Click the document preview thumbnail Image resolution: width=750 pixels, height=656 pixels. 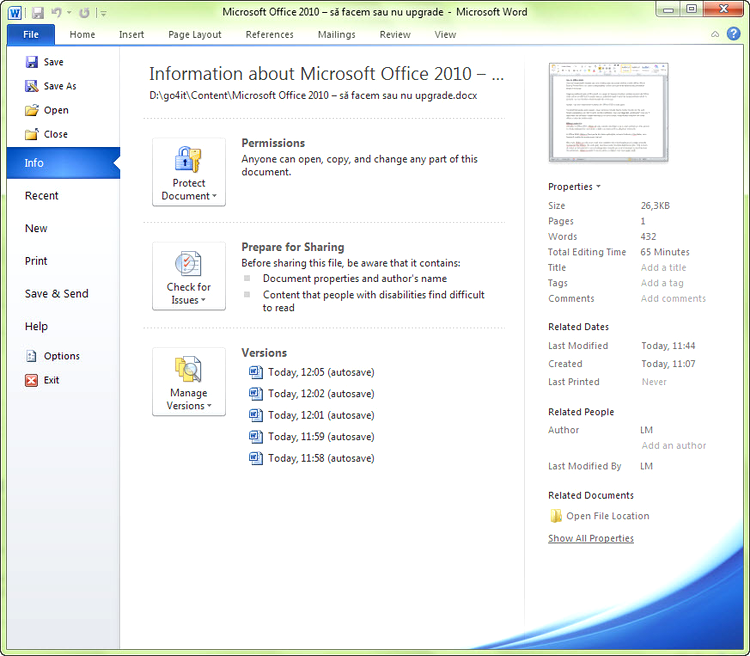tap(608, 112)
